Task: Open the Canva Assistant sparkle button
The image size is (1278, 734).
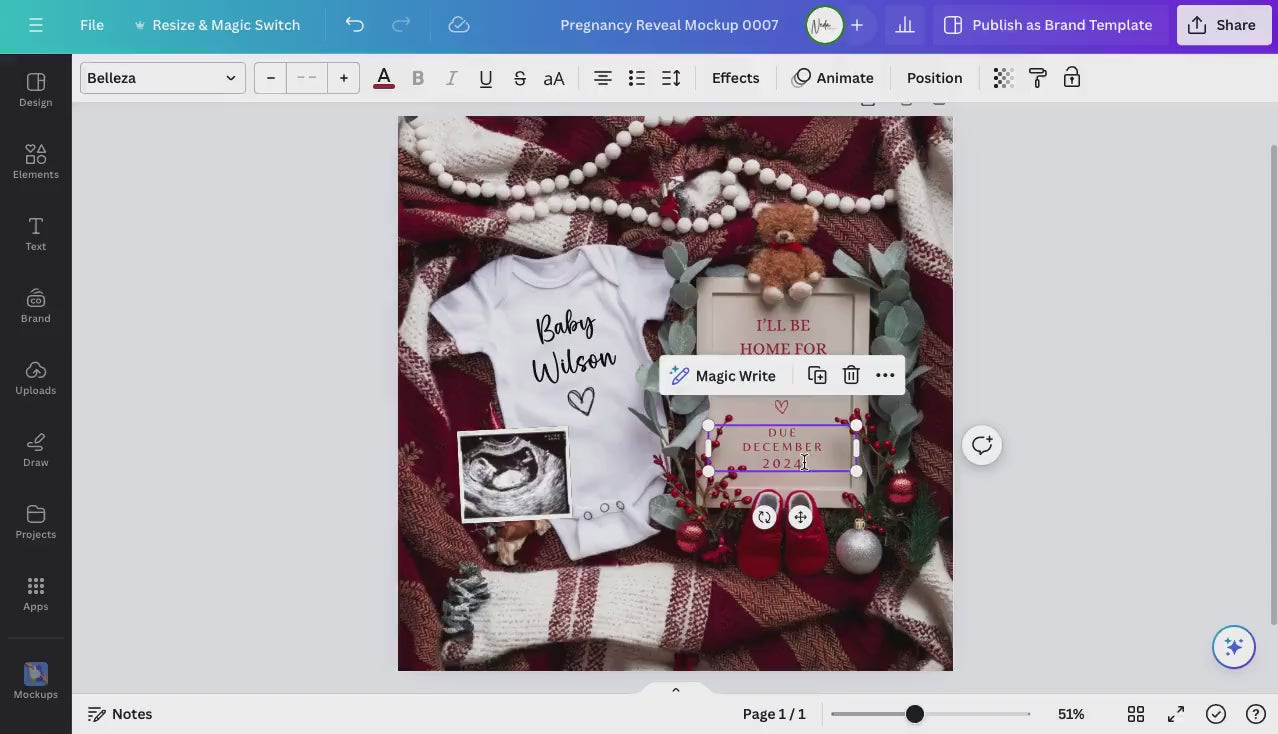Action: click(1234, 647)
